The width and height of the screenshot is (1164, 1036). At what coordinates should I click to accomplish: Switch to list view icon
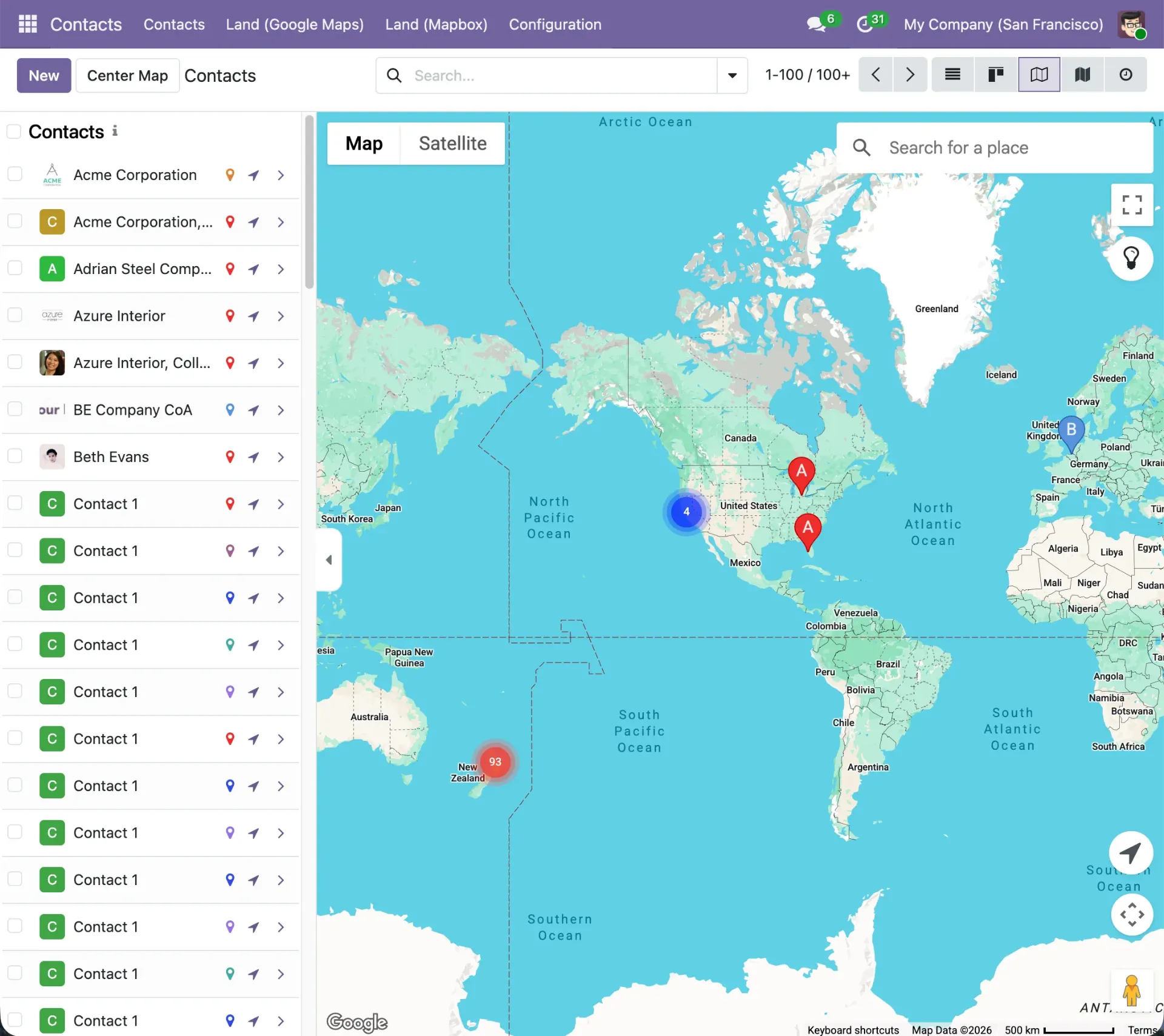point(952,75)
